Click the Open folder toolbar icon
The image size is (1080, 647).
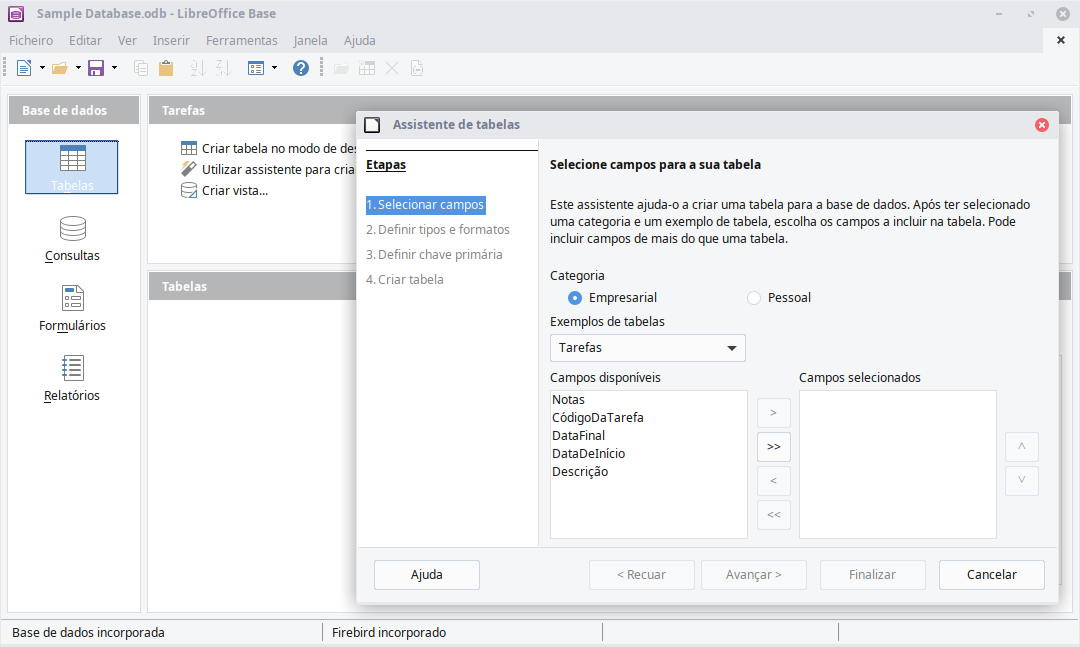59,68
